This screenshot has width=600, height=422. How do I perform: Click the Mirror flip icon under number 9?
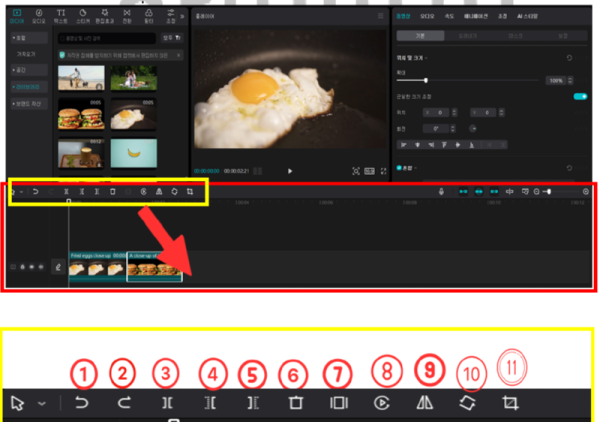pos(426,403)
